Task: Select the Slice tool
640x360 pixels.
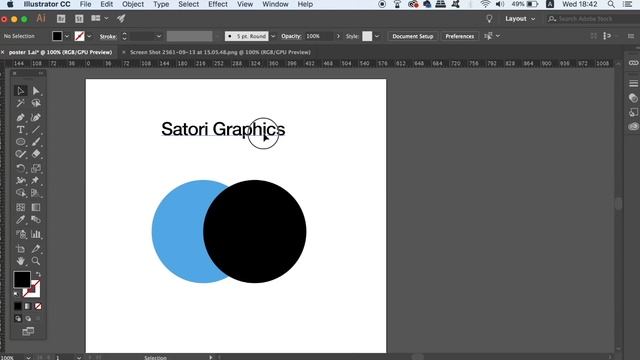Action: click(36, 249)
